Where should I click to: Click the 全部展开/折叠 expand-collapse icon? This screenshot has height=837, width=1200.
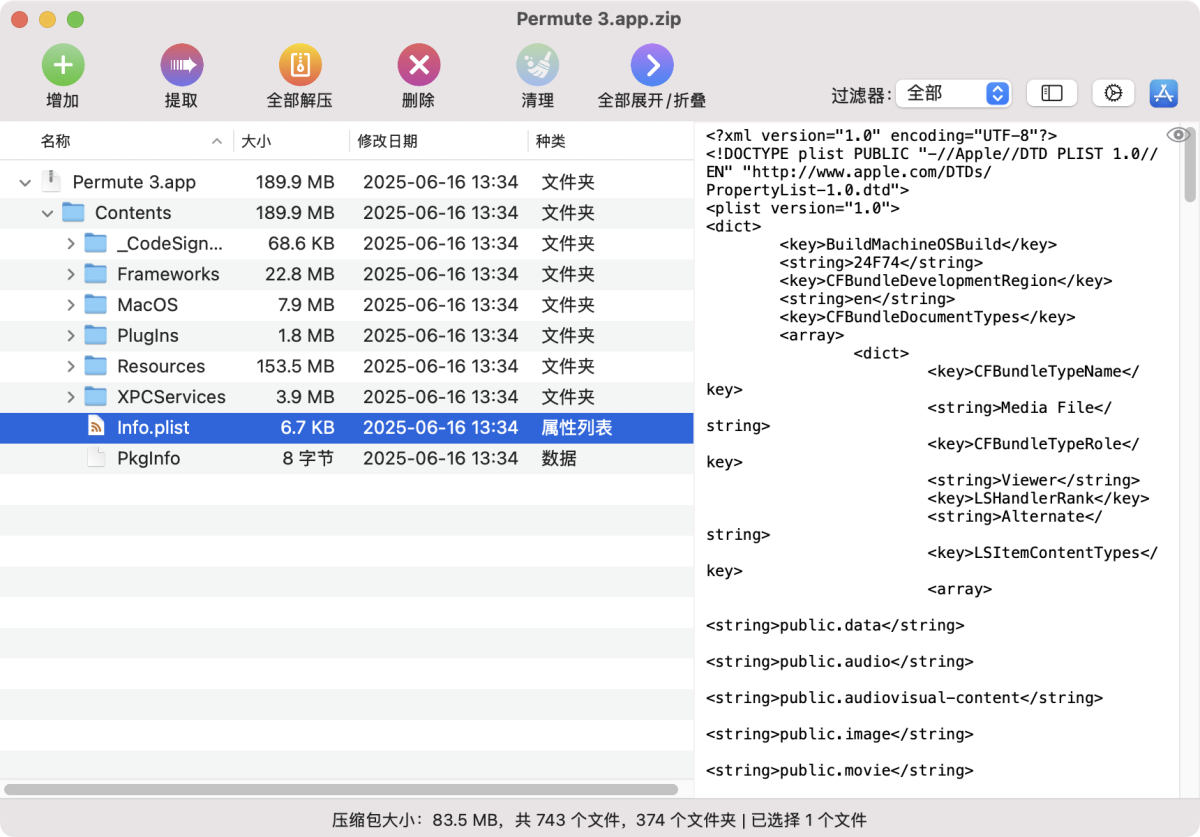[x=652, y=65]
